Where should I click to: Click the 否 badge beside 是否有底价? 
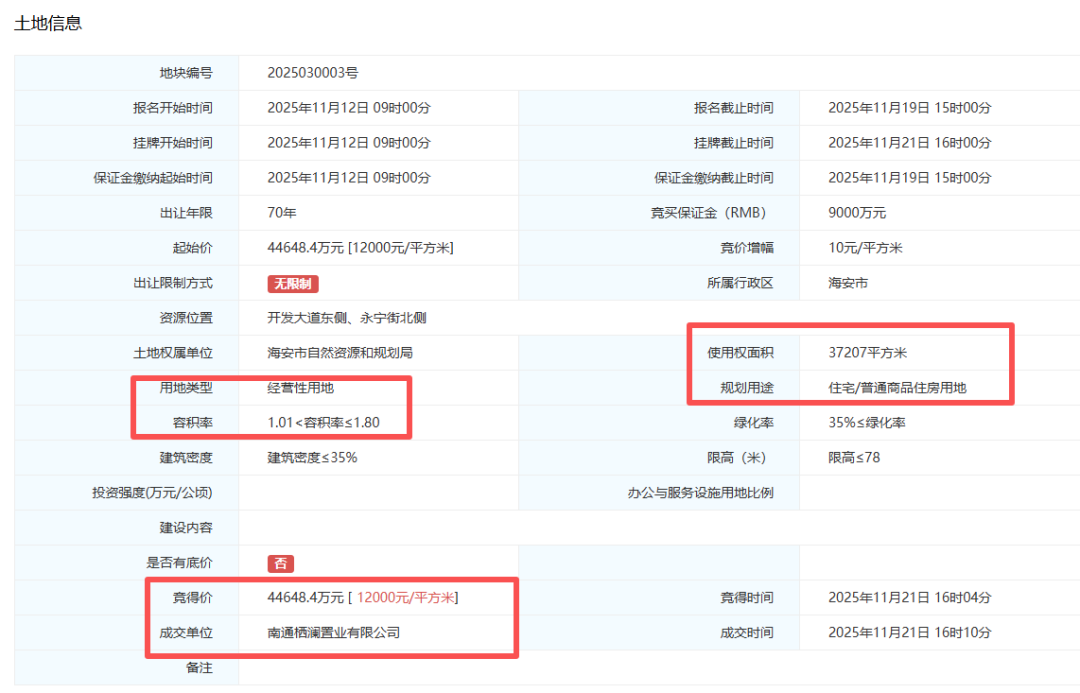pyautogui.click(x=280, y=562)
